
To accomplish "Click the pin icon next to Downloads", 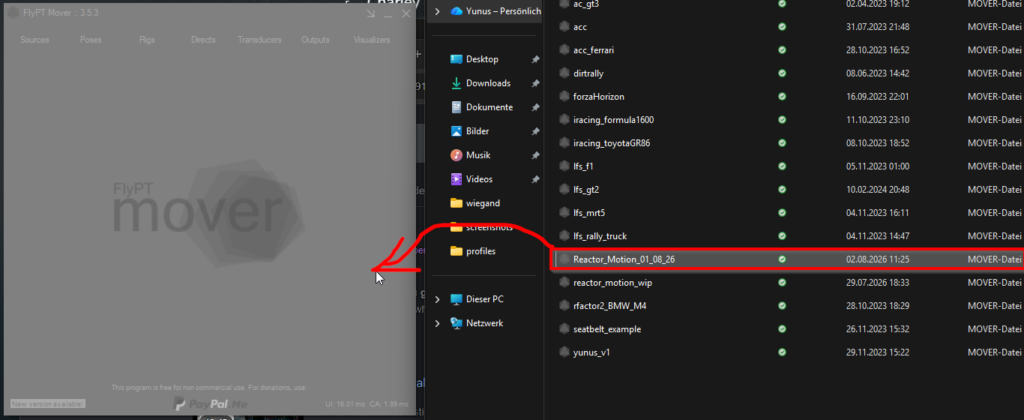I will 536,84.
